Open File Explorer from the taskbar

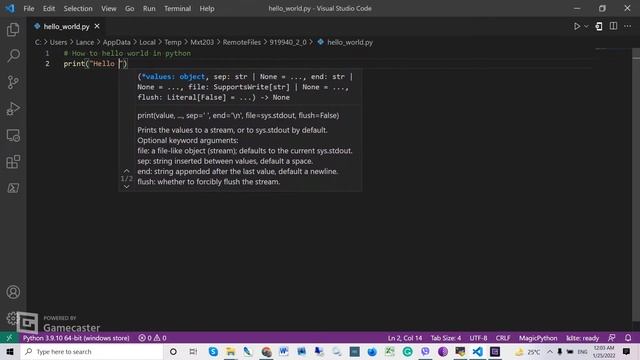click(x=231, y=351)
